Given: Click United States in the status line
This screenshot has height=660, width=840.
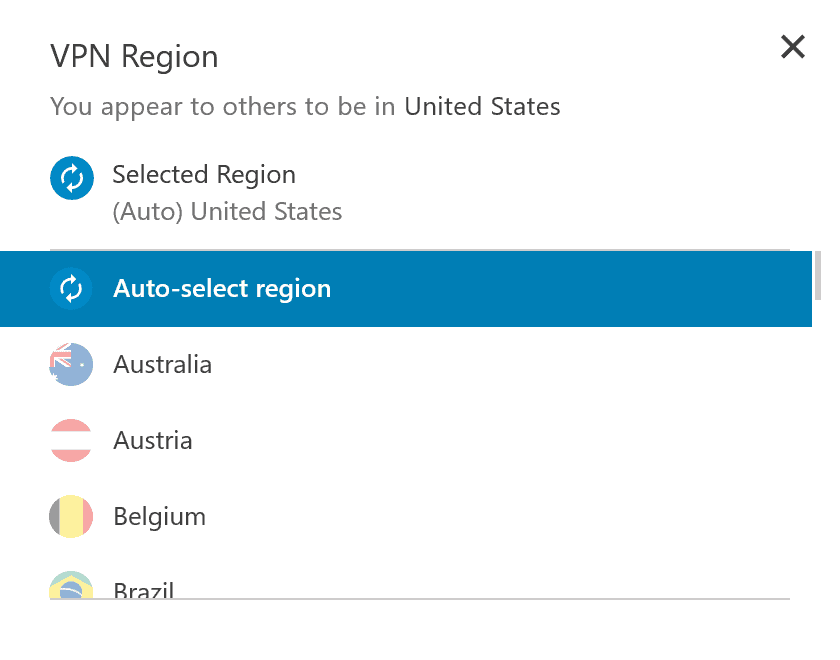Looking at the screenshot, I should [x=482, y=106].
